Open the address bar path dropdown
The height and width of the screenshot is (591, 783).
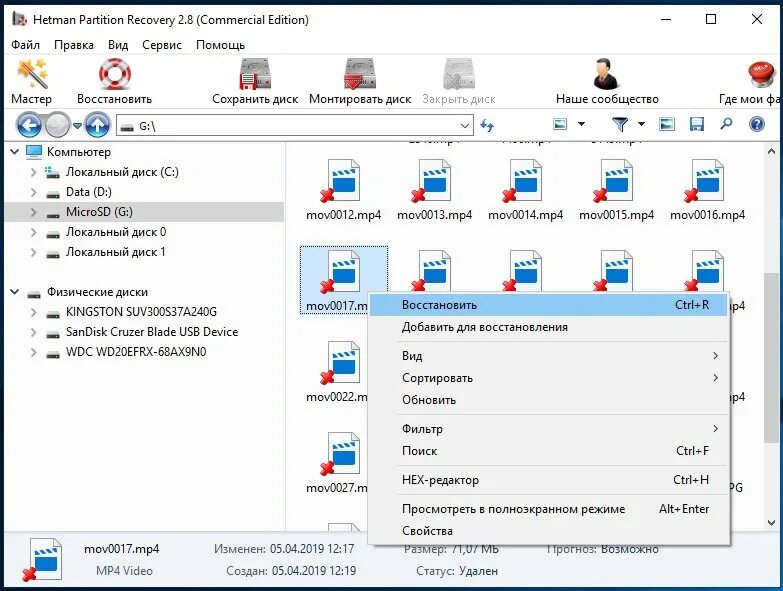pyautogui.click(x=465, y=126)
